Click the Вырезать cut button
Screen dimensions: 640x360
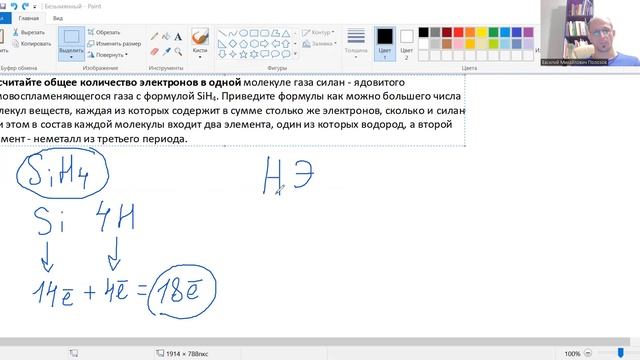click(28, 32)
